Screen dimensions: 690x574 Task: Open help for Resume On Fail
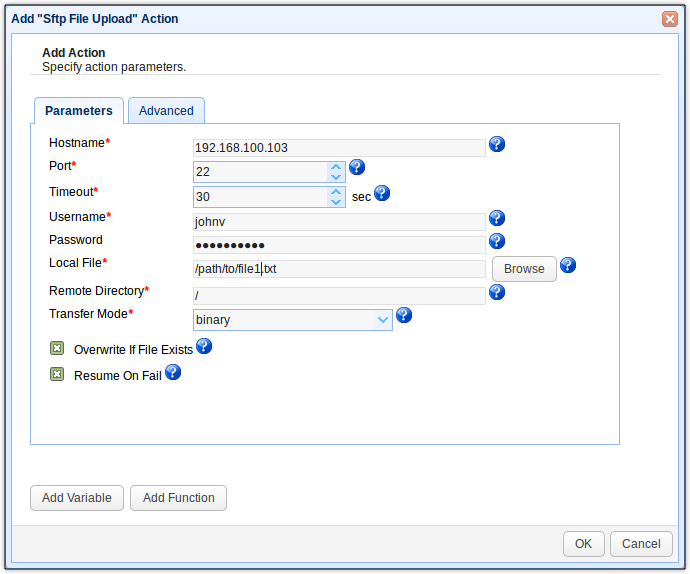pos(173,372)
